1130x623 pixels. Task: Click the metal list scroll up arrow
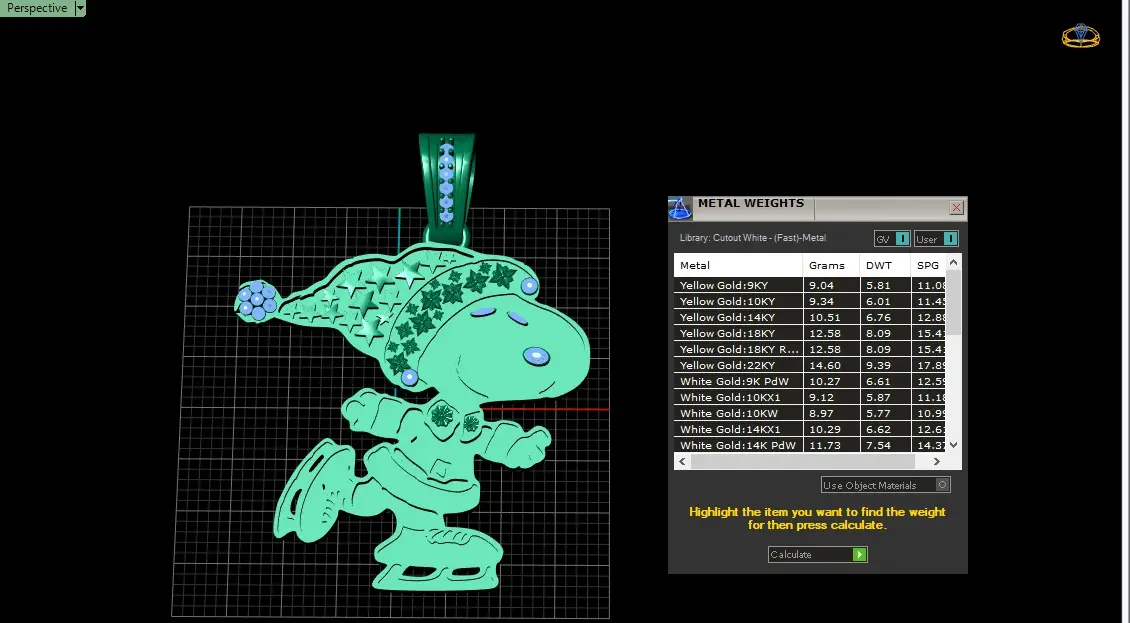coord(953,262)
